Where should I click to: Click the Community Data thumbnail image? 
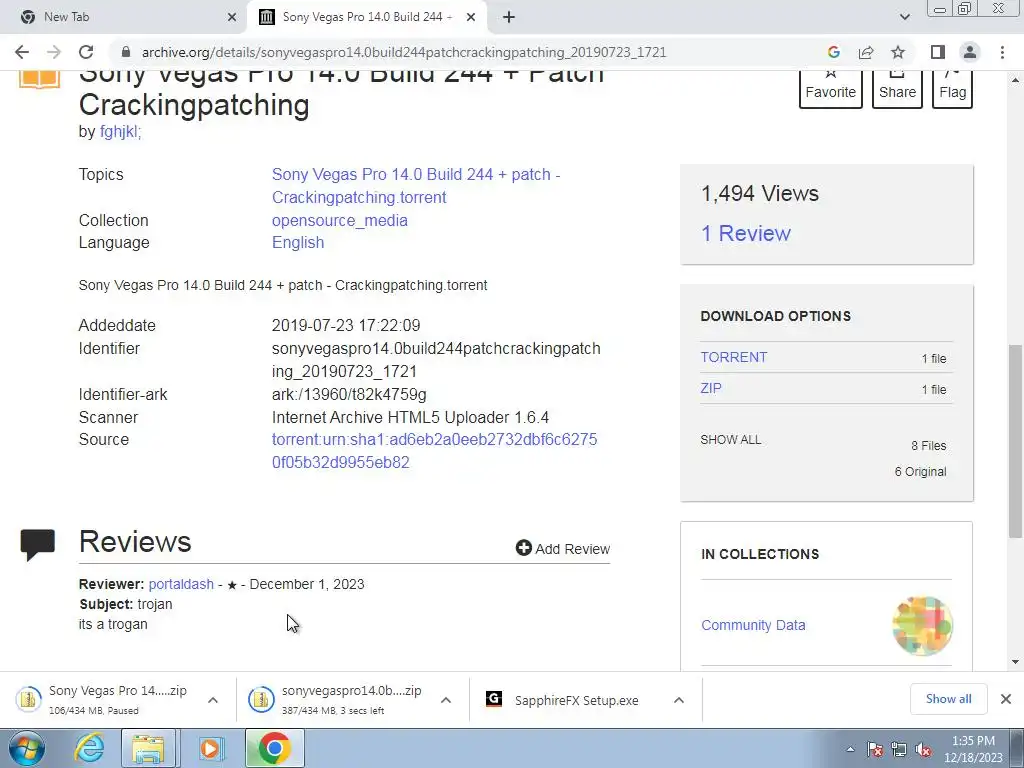[x=922, y=626]
